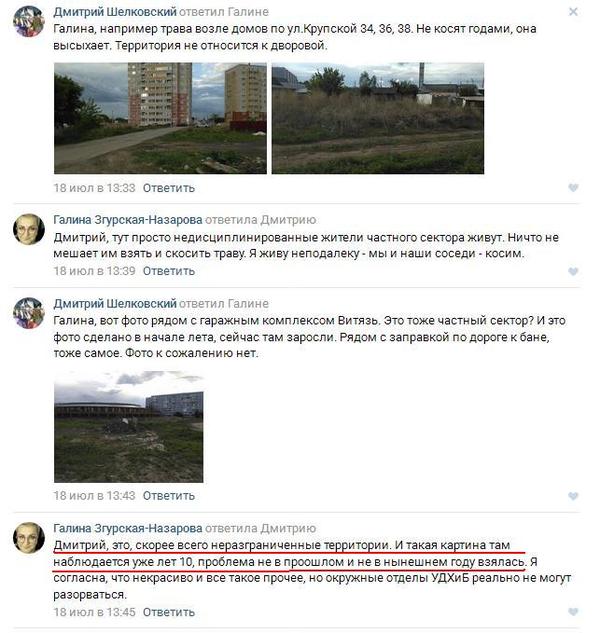Screen dimensions: 600x633
Task: Like the 13:45 comment heart icon
Action: [x=573, y=612]
